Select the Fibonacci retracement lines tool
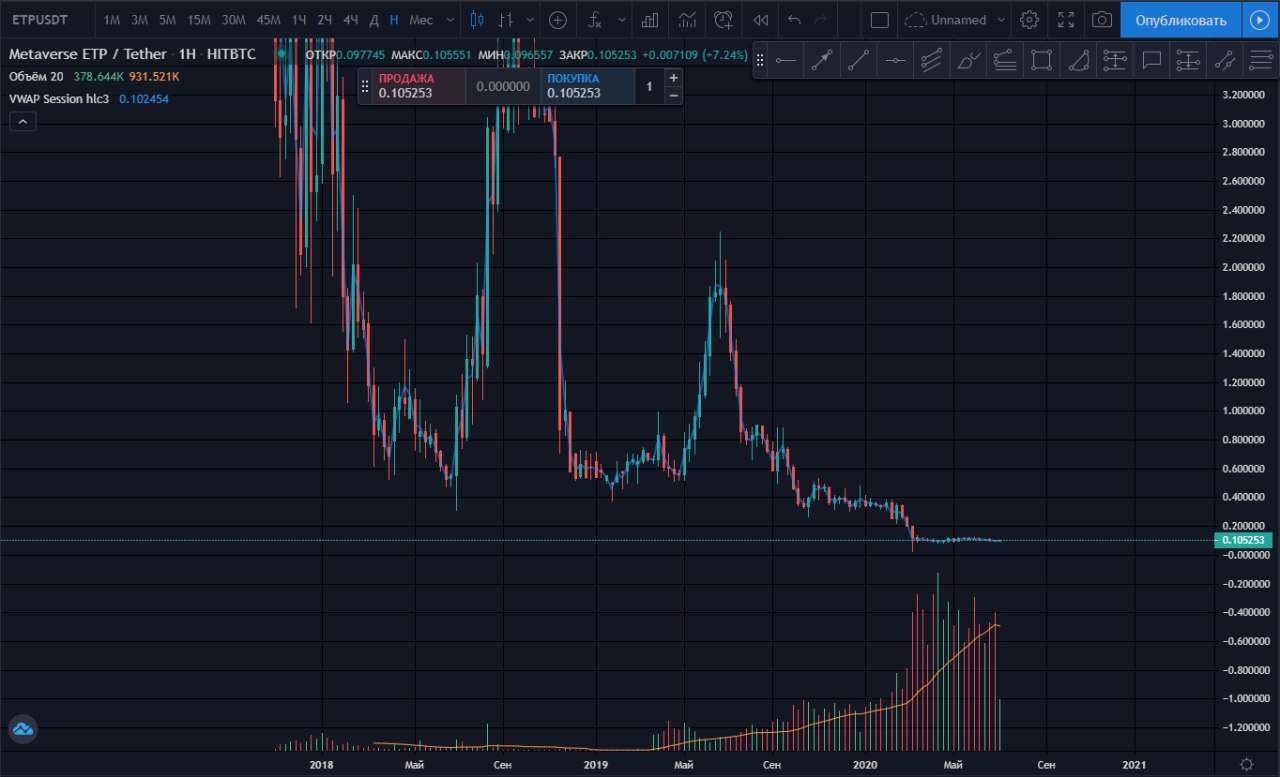This screenshot has width=1280, height=777. (1261, 61)
